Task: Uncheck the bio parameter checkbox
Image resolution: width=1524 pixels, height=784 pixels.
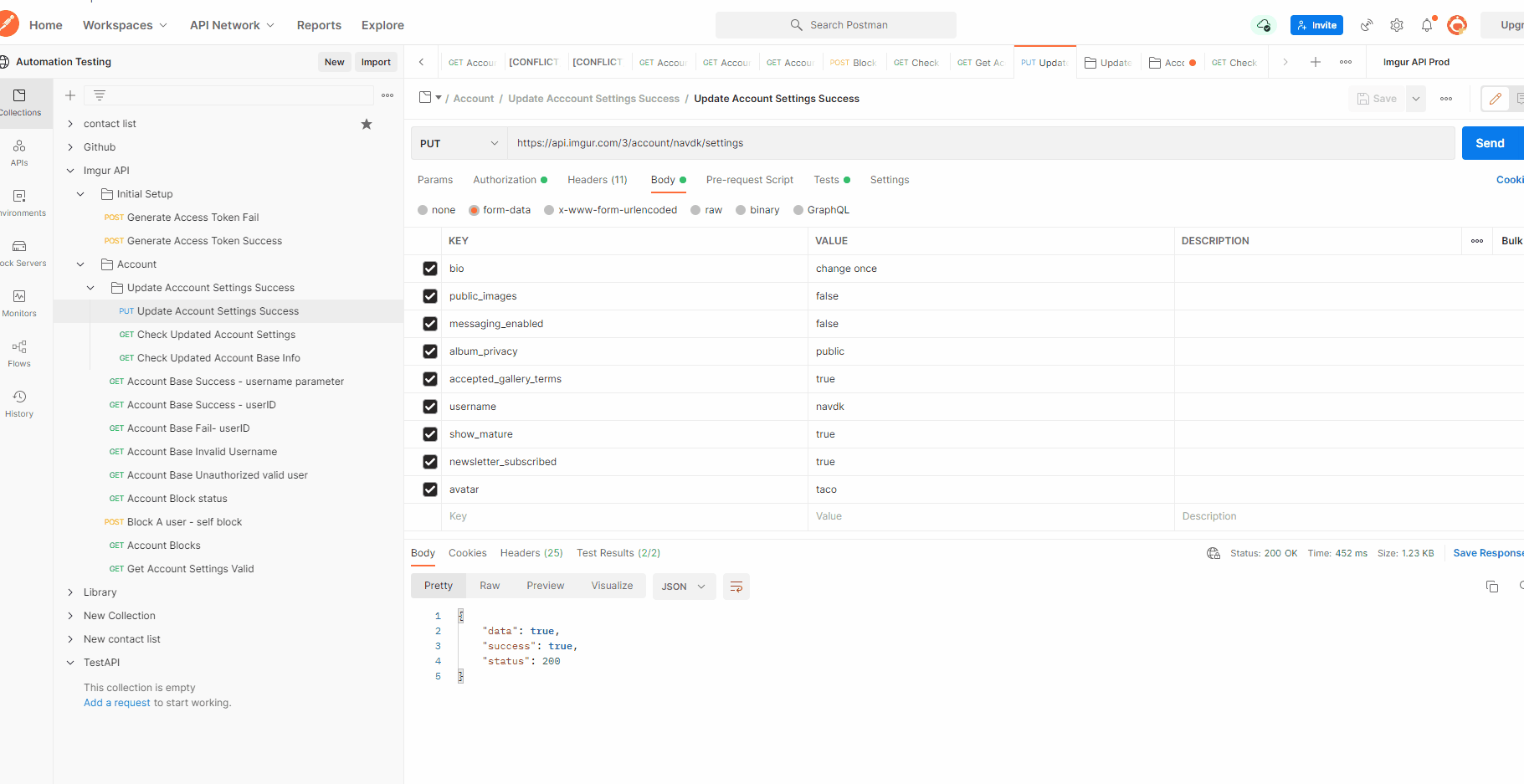Action: click(x=430, y=269)
